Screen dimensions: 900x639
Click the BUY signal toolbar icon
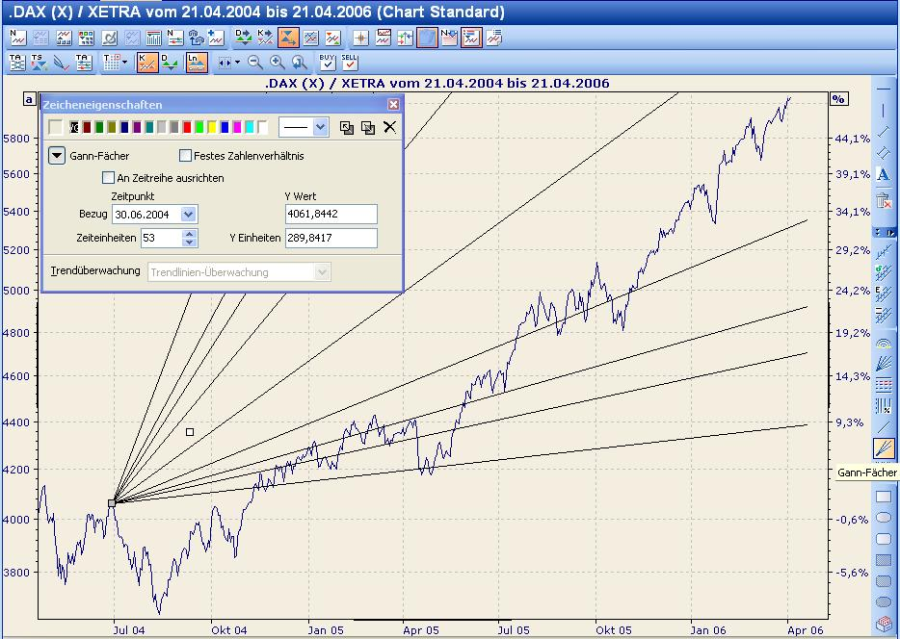point(327,62)
